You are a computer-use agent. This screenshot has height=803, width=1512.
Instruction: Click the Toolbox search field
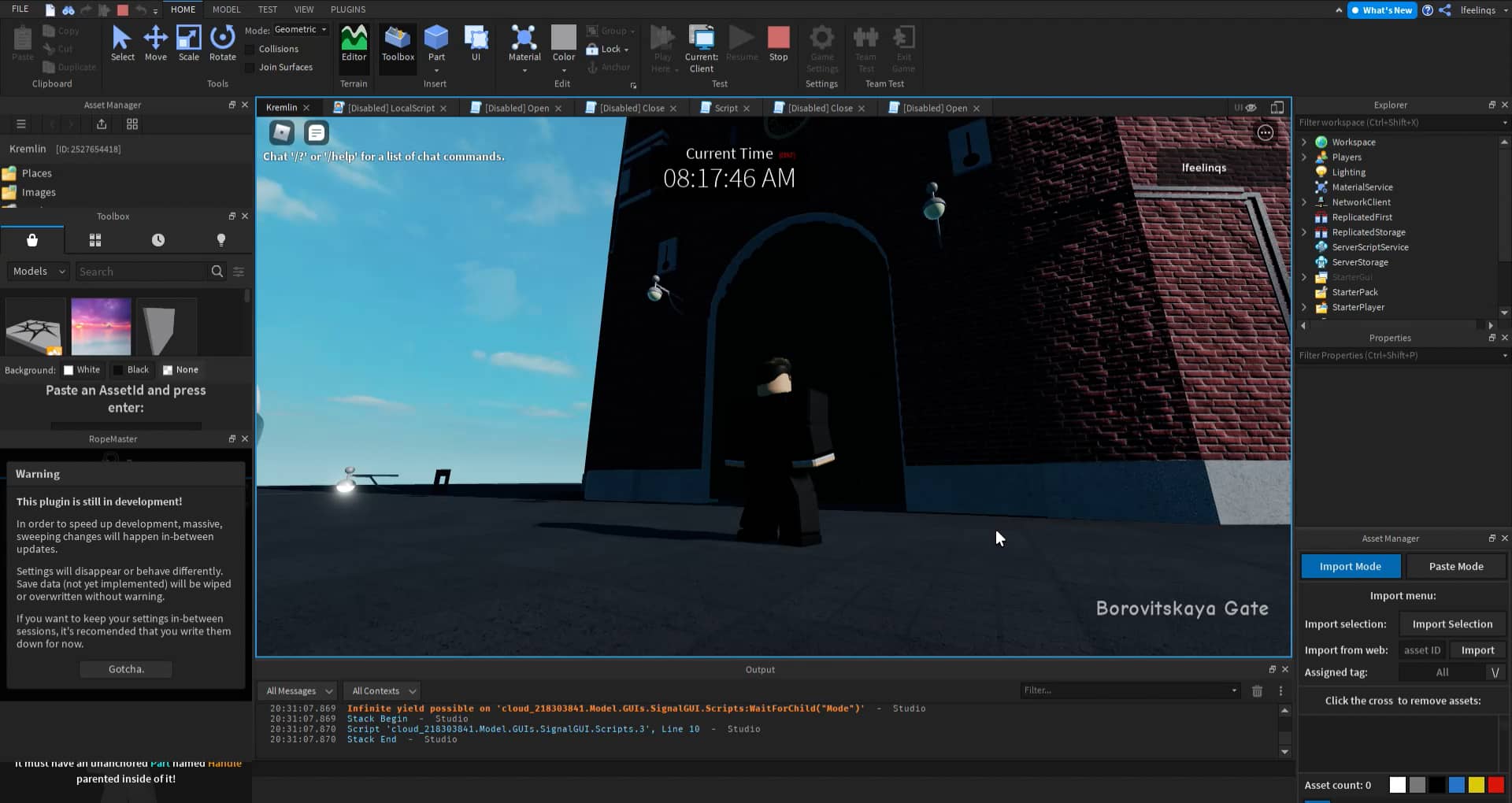(x=142, y=271)
